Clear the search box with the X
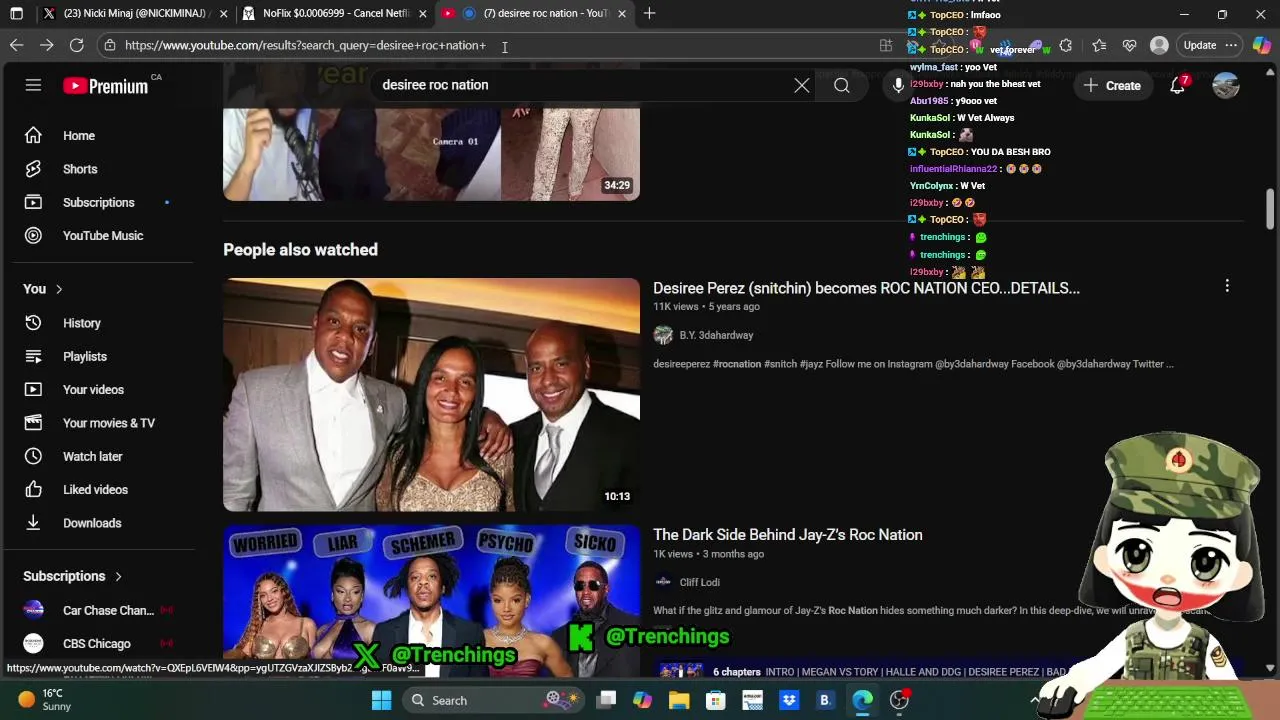The width and height of the screenshot is (1280, 720). coord(802,86)
